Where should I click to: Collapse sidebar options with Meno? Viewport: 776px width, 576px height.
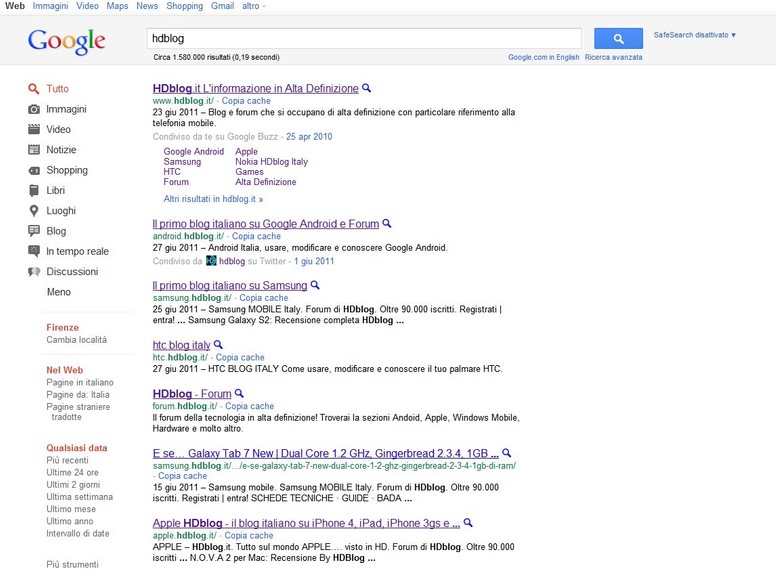(59, 292)
